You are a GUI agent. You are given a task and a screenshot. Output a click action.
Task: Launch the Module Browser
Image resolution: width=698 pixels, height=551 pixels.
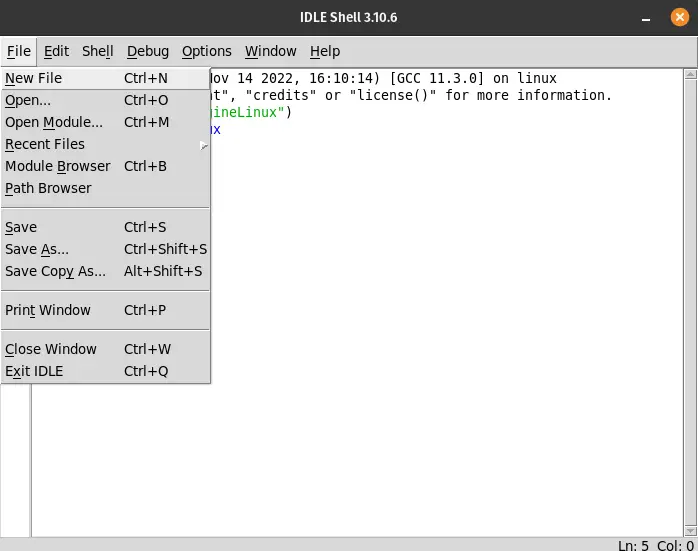click(x=106, y=166)
